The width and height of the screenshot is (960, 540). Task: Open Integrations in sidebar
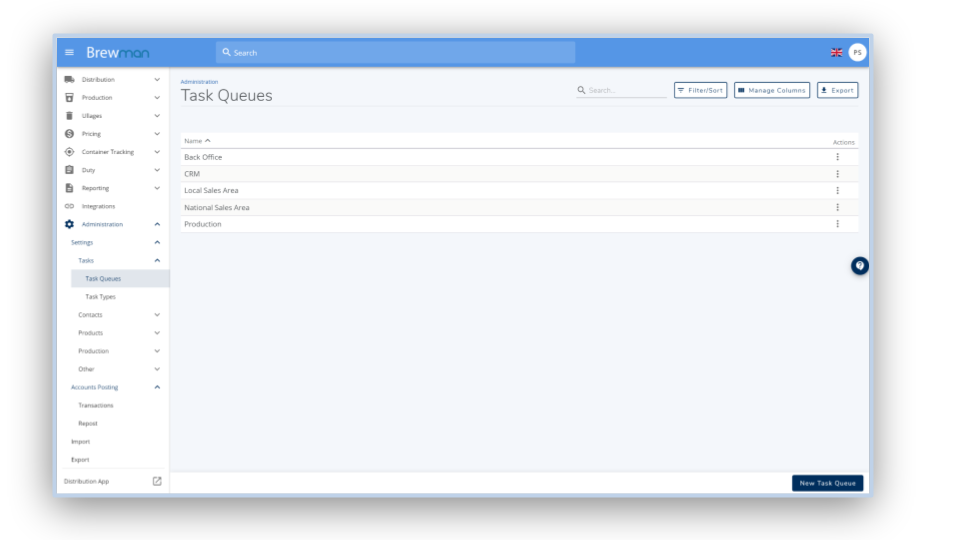[99, 206]
